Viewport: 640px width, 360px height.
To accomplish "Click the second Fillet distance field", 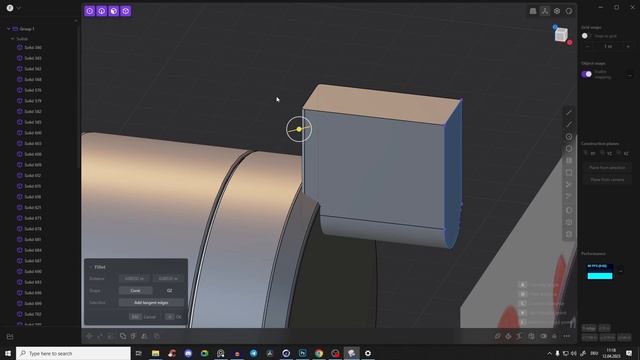I will point(168,278).
